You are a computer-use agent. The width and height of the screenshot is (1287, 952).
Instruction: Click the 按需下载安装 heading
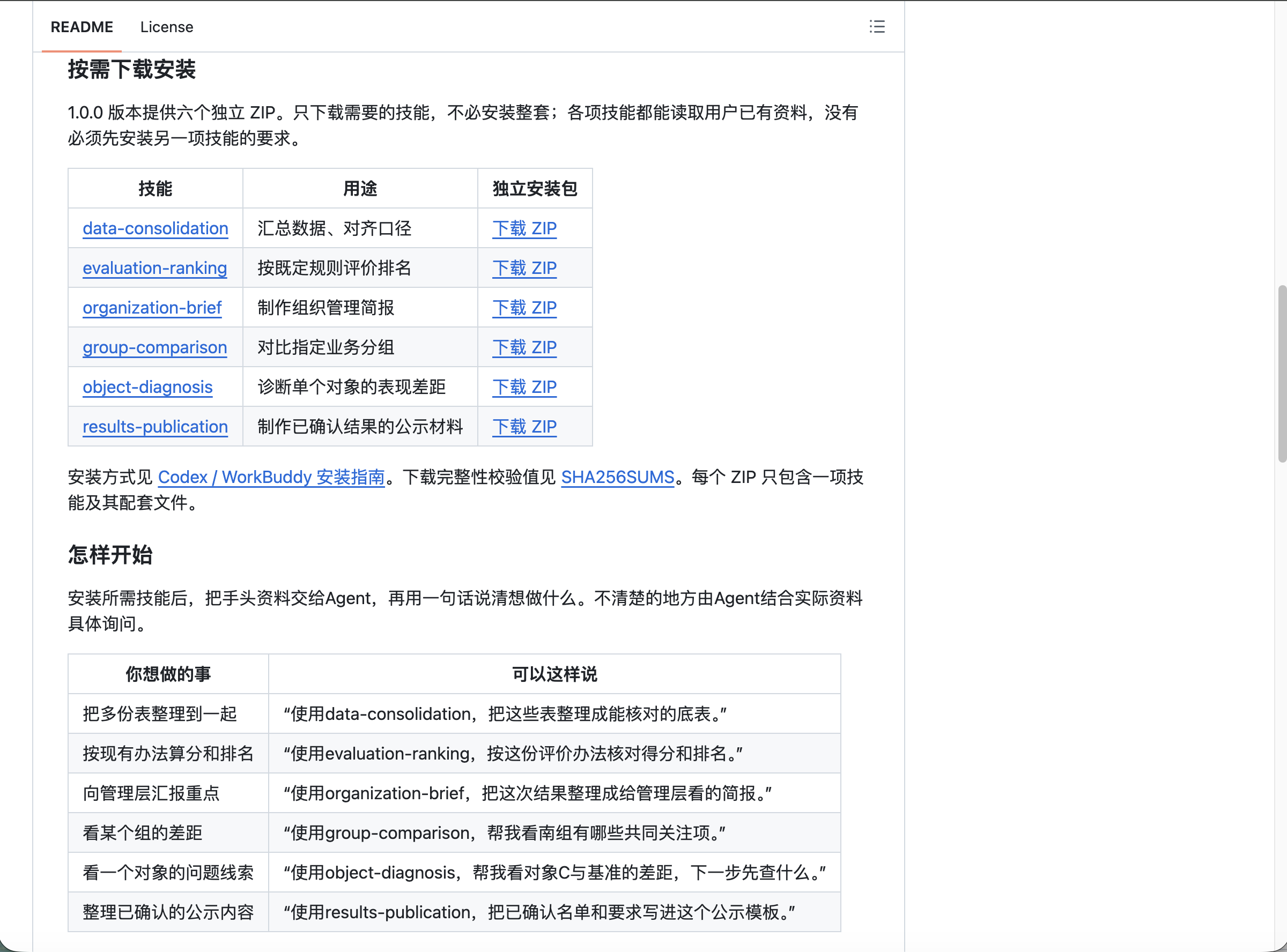click(132, 69)
